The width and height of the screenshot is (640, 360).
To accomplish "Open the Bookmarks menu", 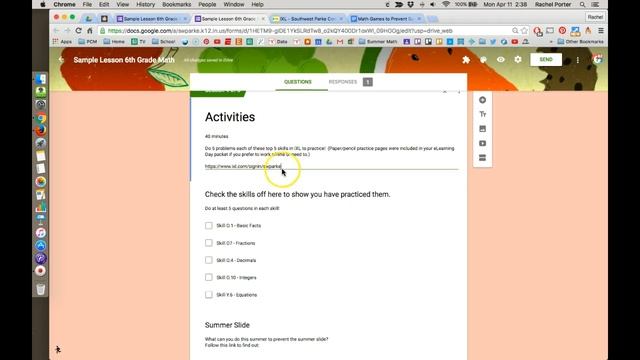I will click(x=176, y=4).
